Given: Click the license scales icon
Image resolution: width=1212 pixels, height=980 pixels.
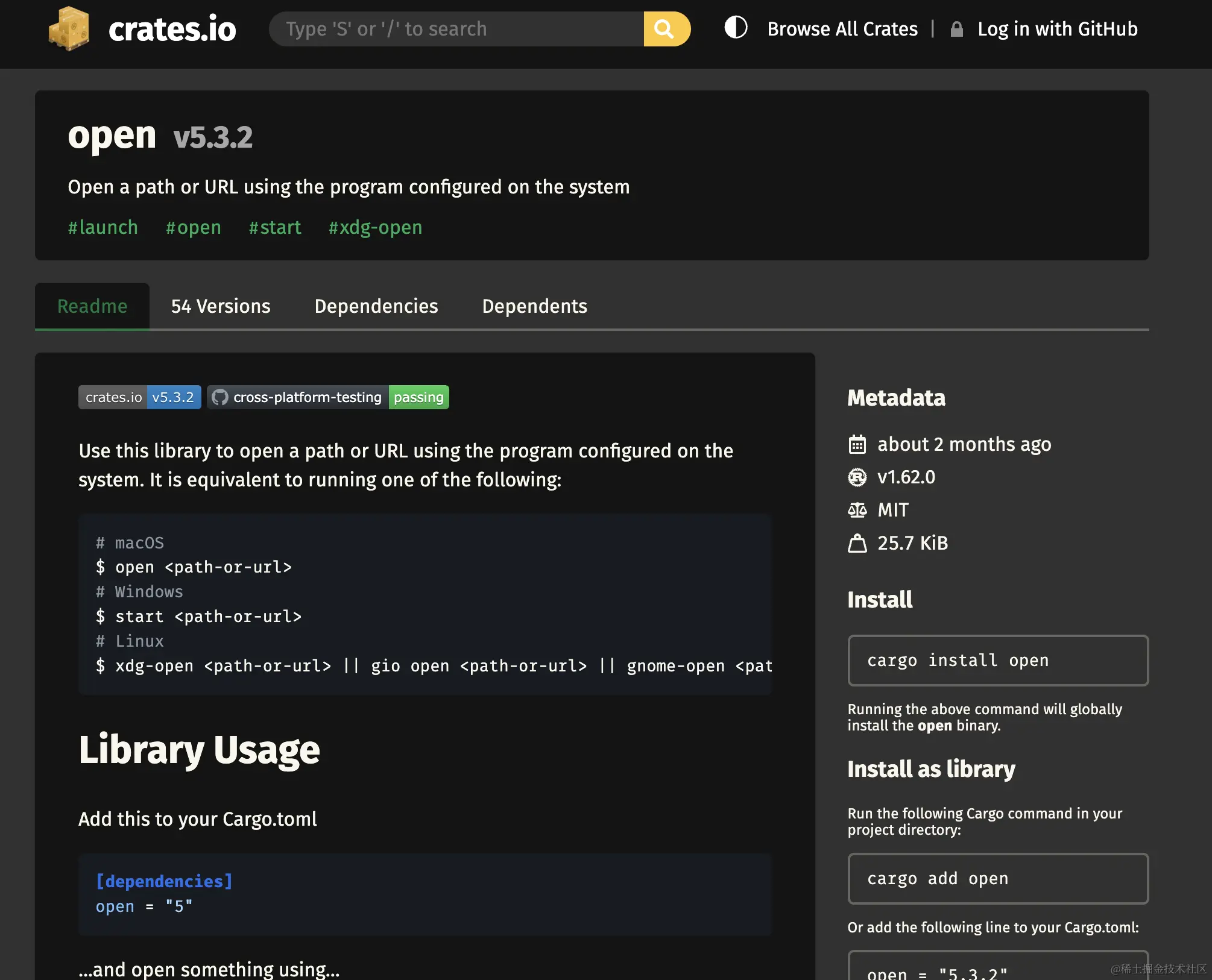Looking at the screenshot, I should tap(857, 510).
